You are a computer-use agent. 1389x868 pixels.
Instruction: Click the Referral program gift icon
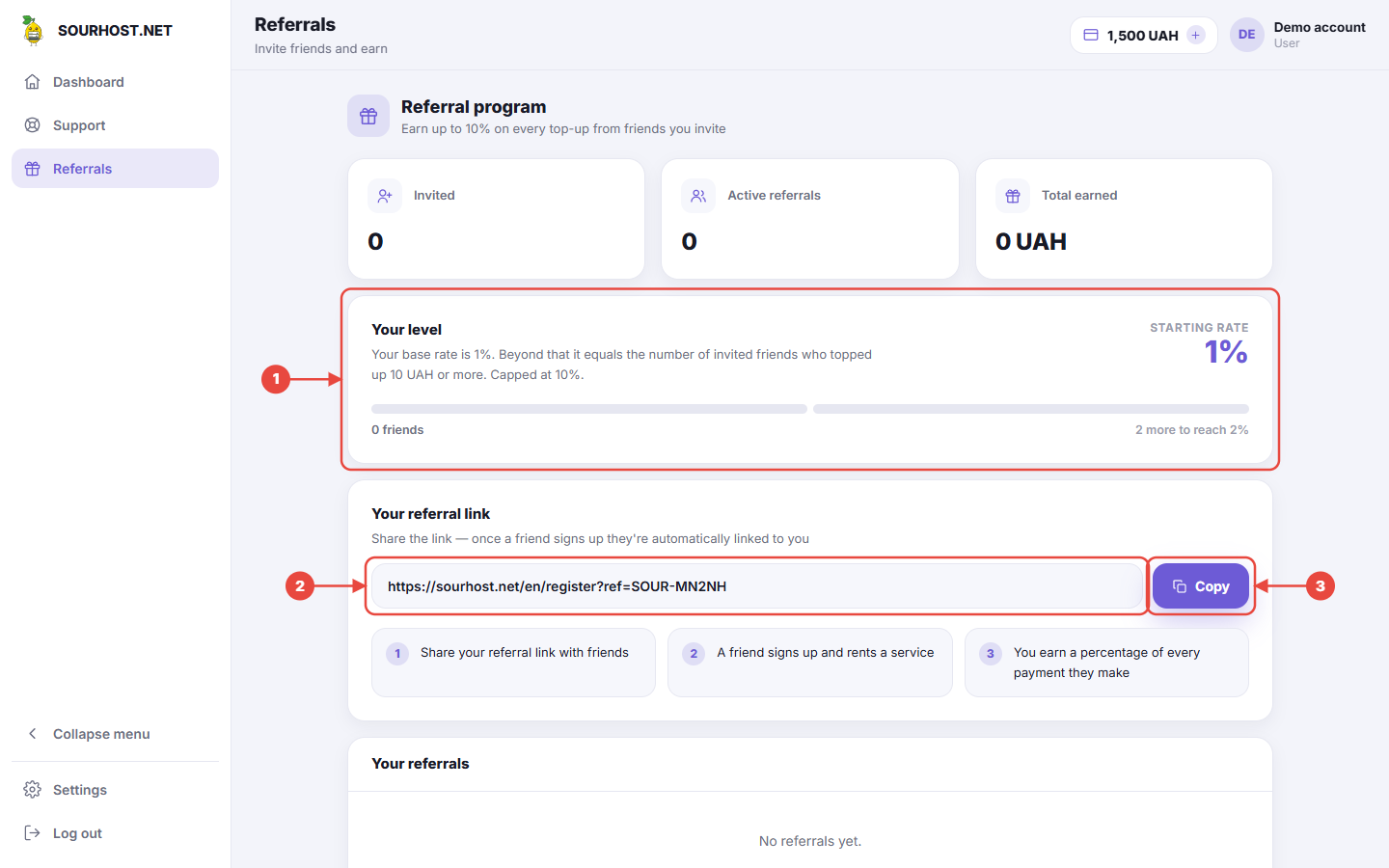pyautogui.click(x=368, y=116)
